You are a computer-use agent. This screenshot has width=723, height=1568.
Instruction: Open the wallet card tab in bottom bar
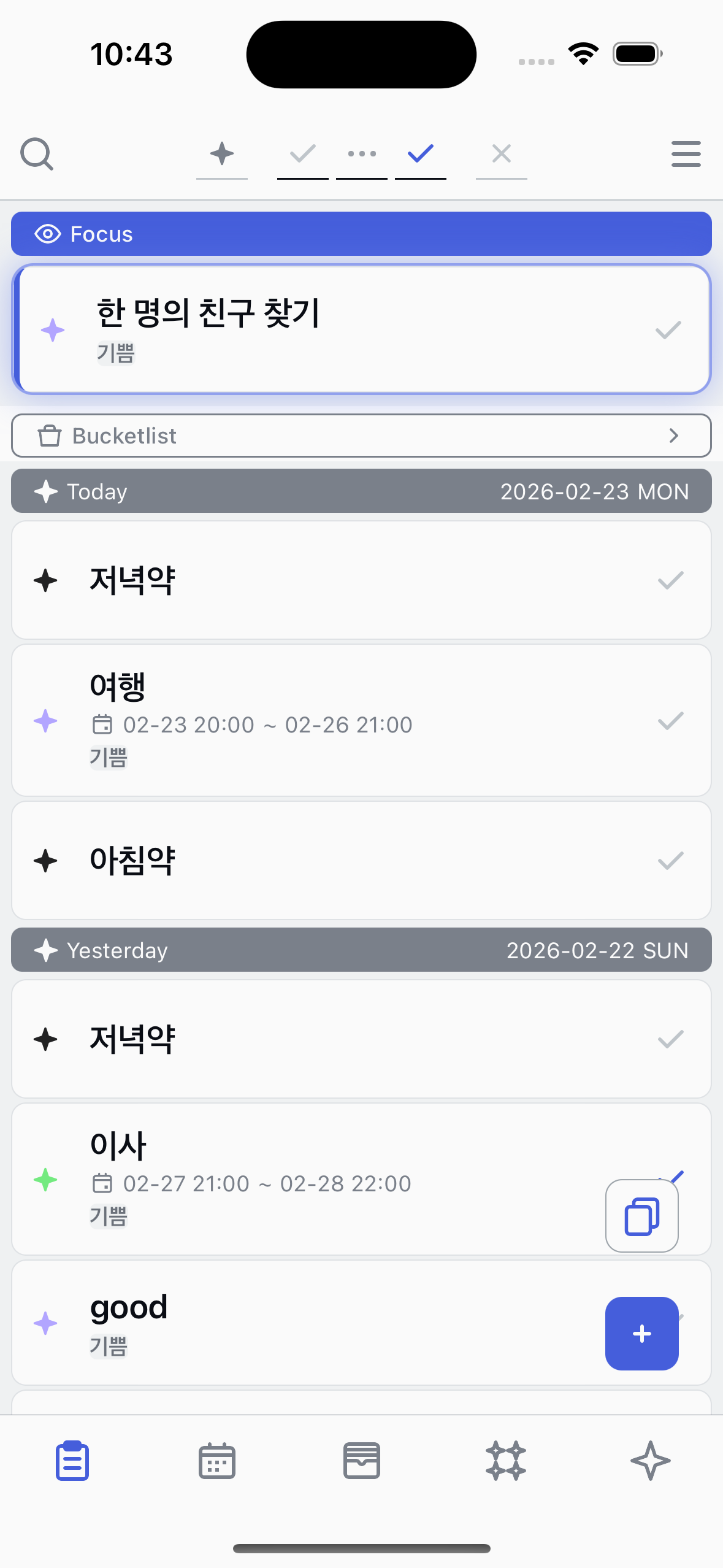point(361,1461)
